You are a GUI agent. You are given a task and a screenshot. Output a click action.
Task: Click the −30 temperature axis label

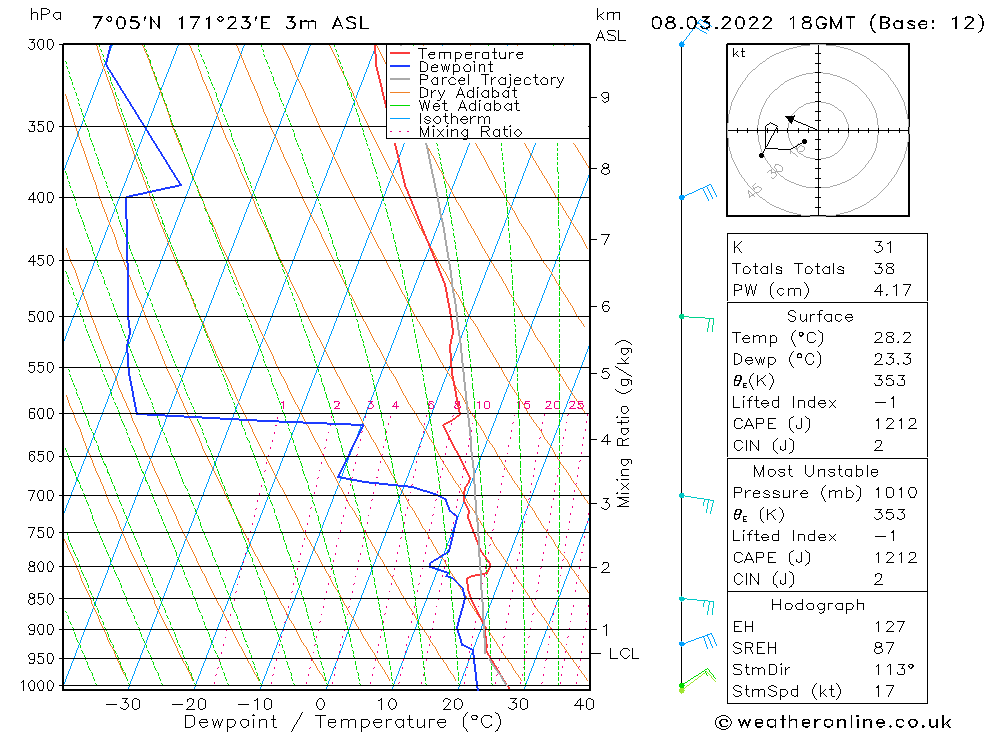pyautogui.click(x=123, y=704)
